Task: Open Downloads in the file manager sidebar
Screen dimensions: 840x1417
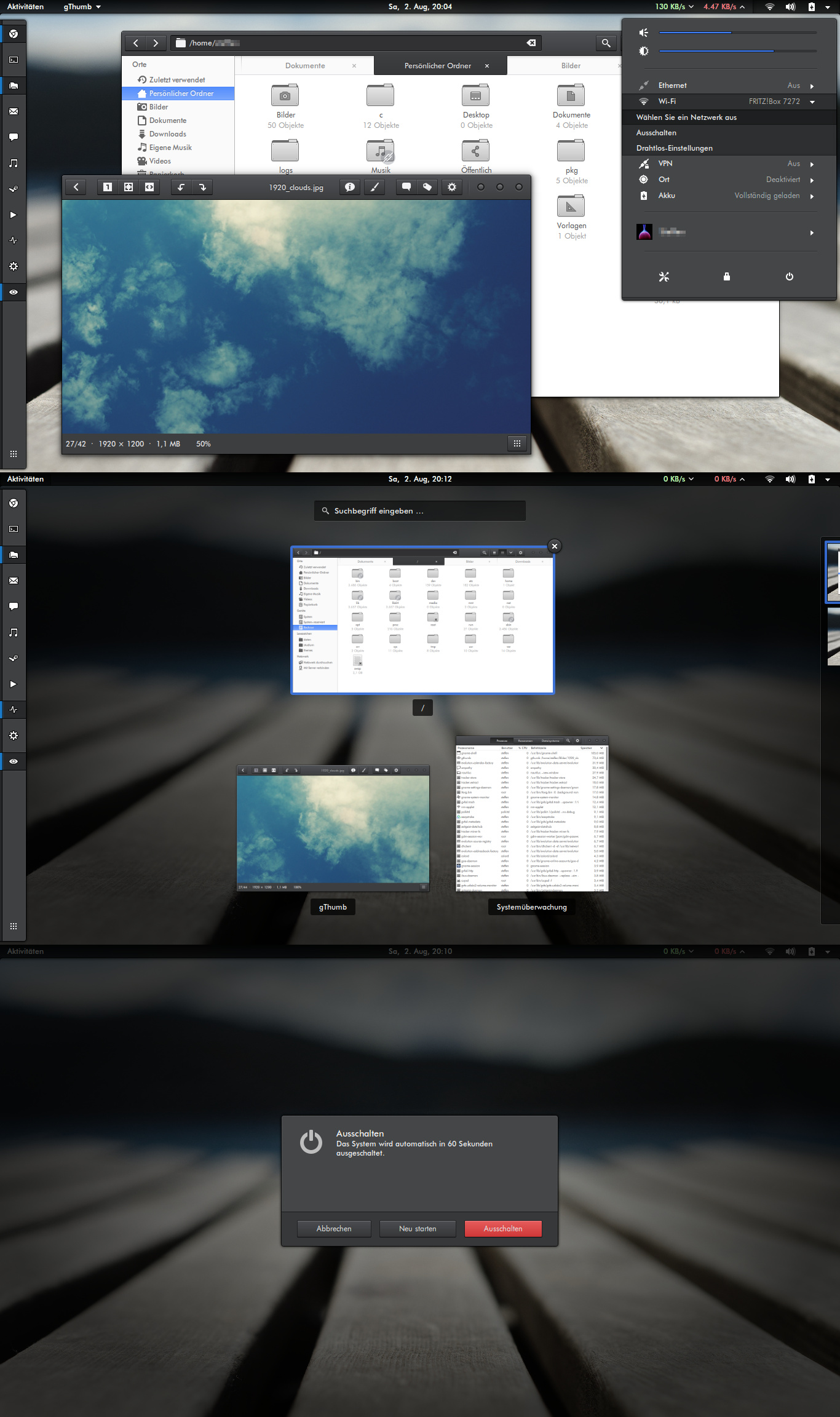Action: coord(178,134)
